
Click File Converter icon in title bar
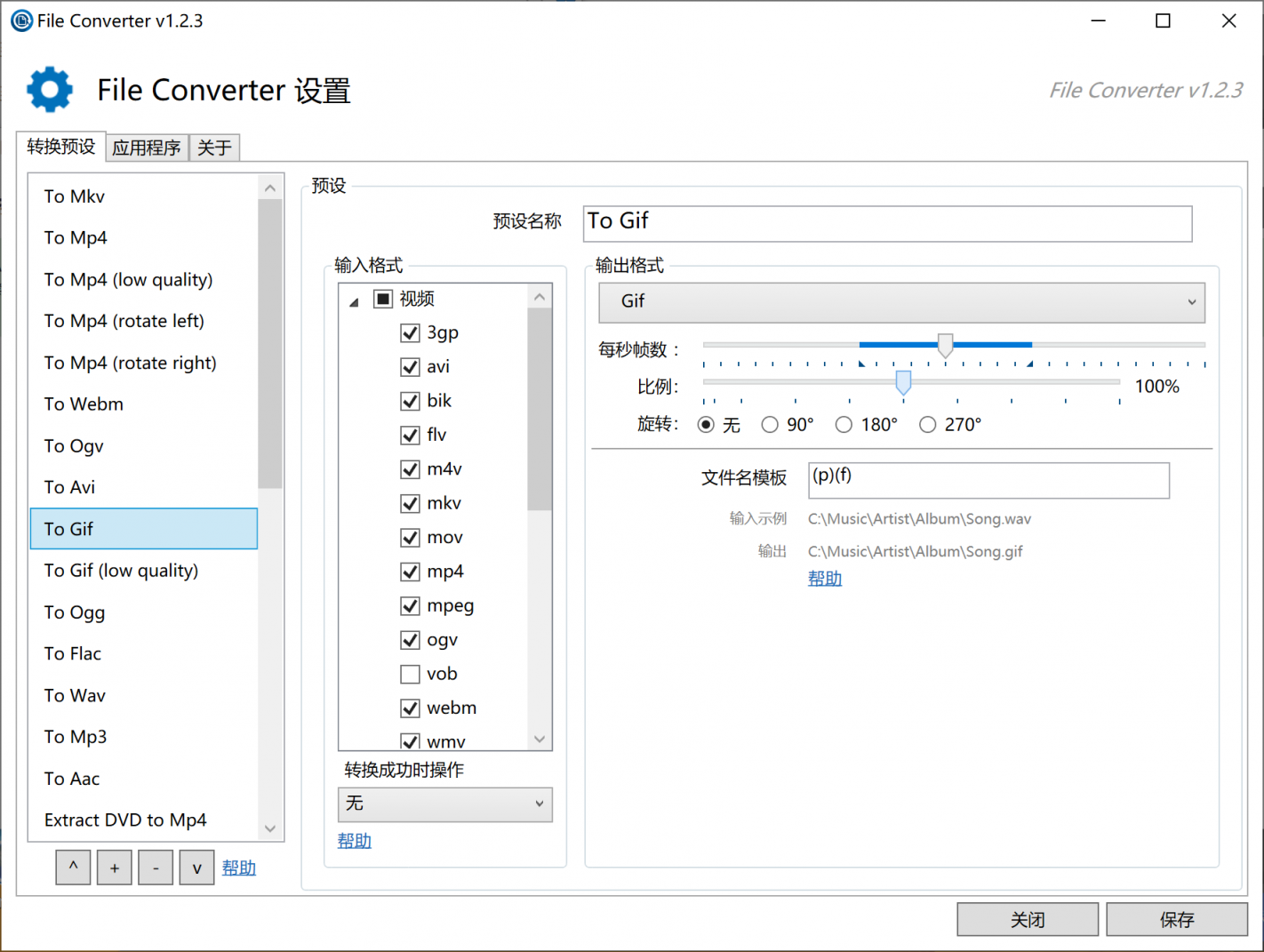point(21,20)
